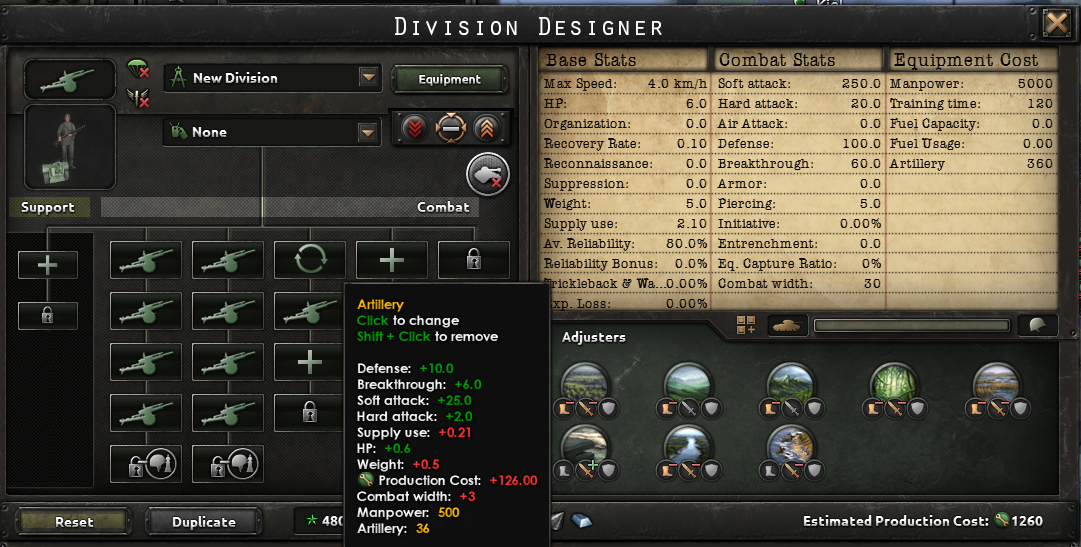Toggle the tank equipment filter button

click(787, 325)
